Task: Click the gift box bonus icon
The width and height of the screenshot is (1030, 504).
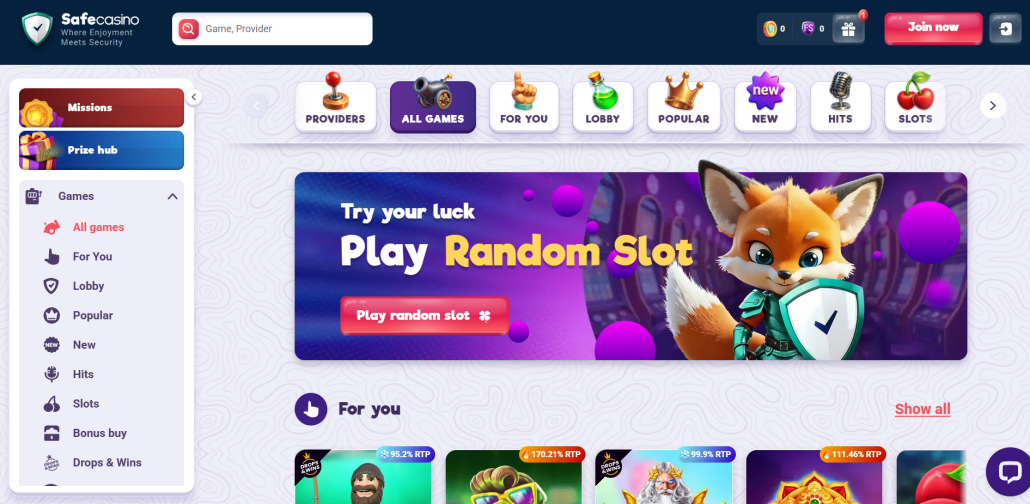Action: point(848,29)
